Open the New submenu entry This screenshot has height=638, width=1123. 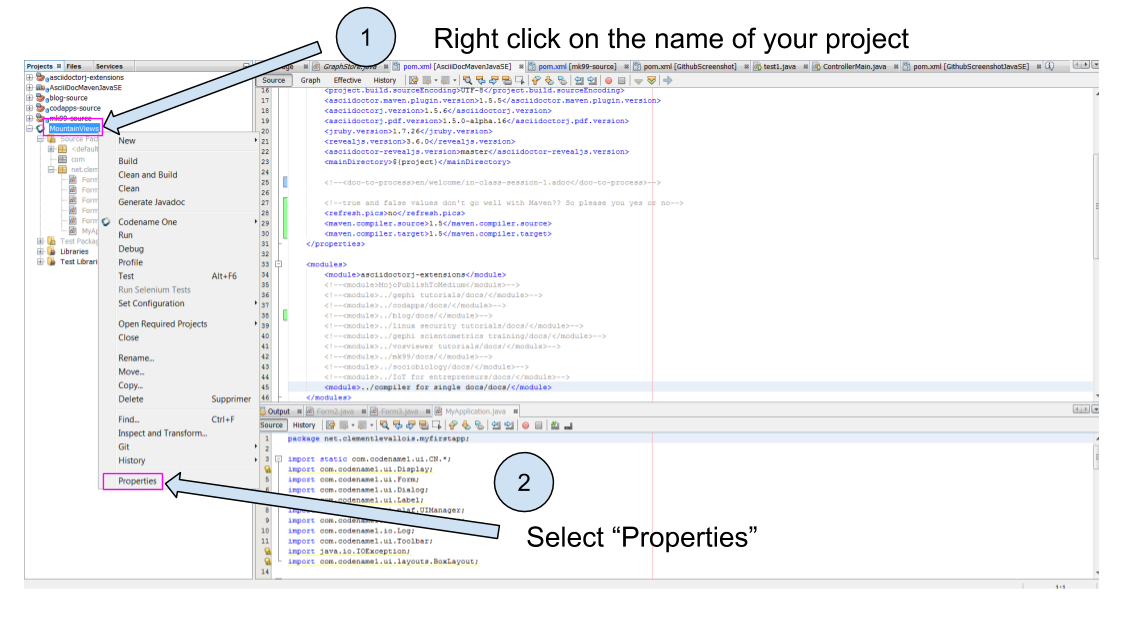point(127,141)
